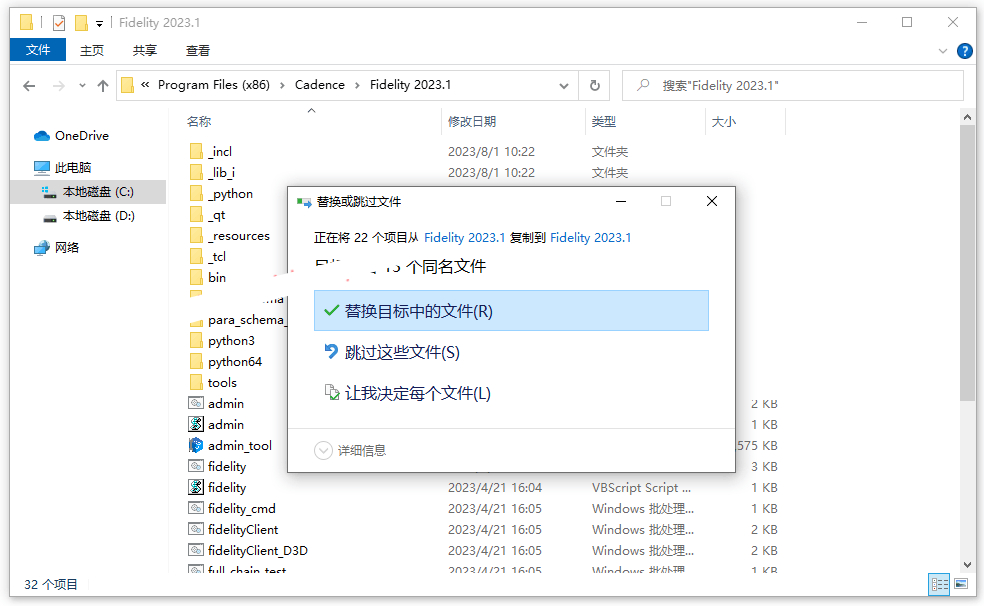Click the chevron after Program Files (x86)
The image size is (984, 606).
coord(282,85)
